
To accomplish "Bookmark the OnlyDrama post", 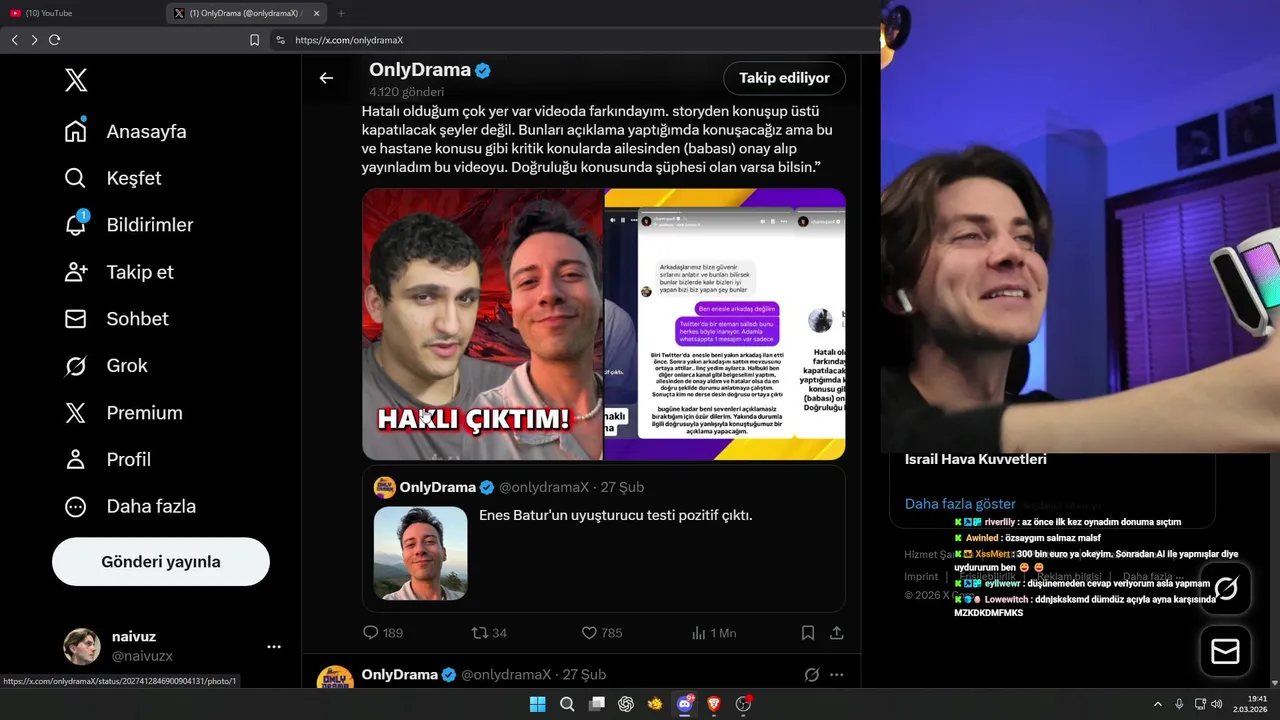I will [x=808, y=633].
